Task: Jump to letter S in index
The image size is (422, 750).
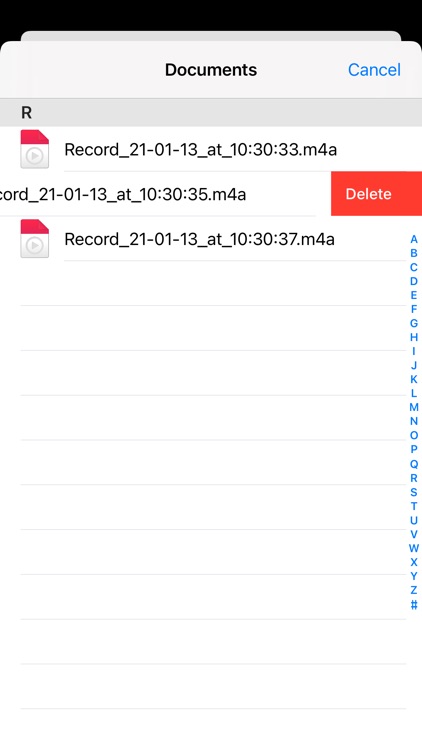Action: [x=414, y=492]
